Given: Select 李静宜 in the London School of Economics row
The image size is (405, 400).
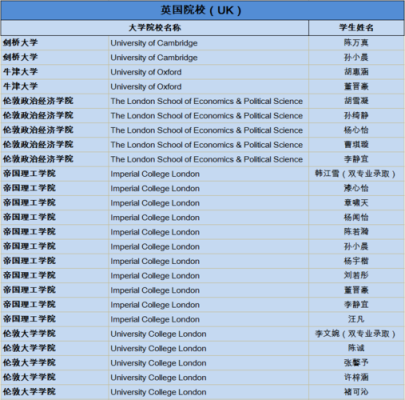Looking at the screenshot, I should coord(356,159).
